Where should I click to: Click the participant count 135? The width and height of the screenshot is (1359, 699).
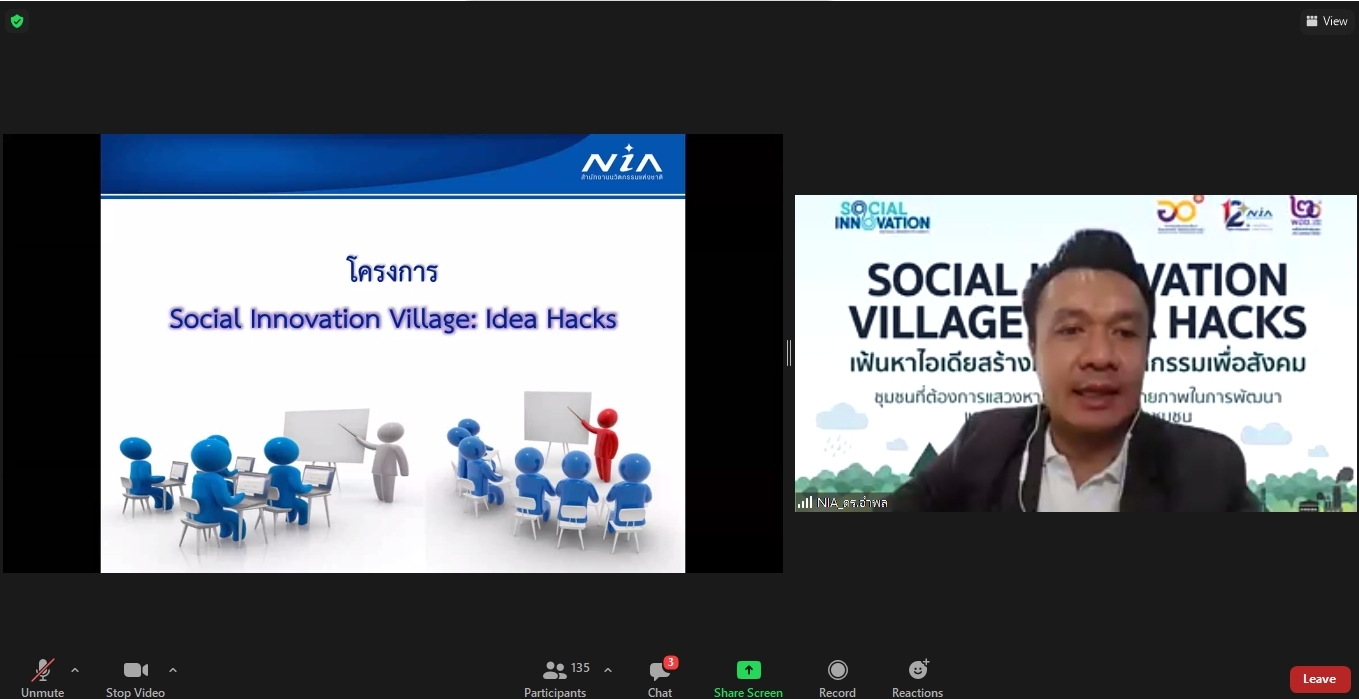click(x=580, y=667)
